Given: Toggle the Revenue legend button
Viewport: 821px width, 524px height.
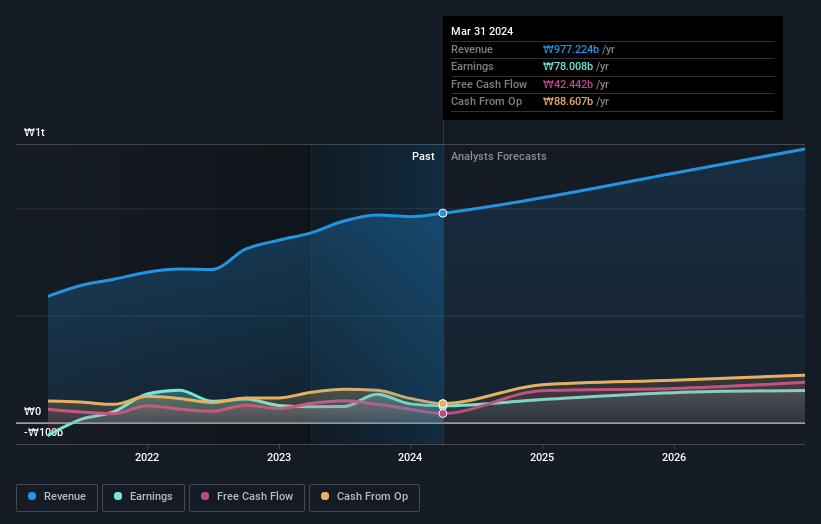Looking at the screenshot, I should (x=57, y=497).
